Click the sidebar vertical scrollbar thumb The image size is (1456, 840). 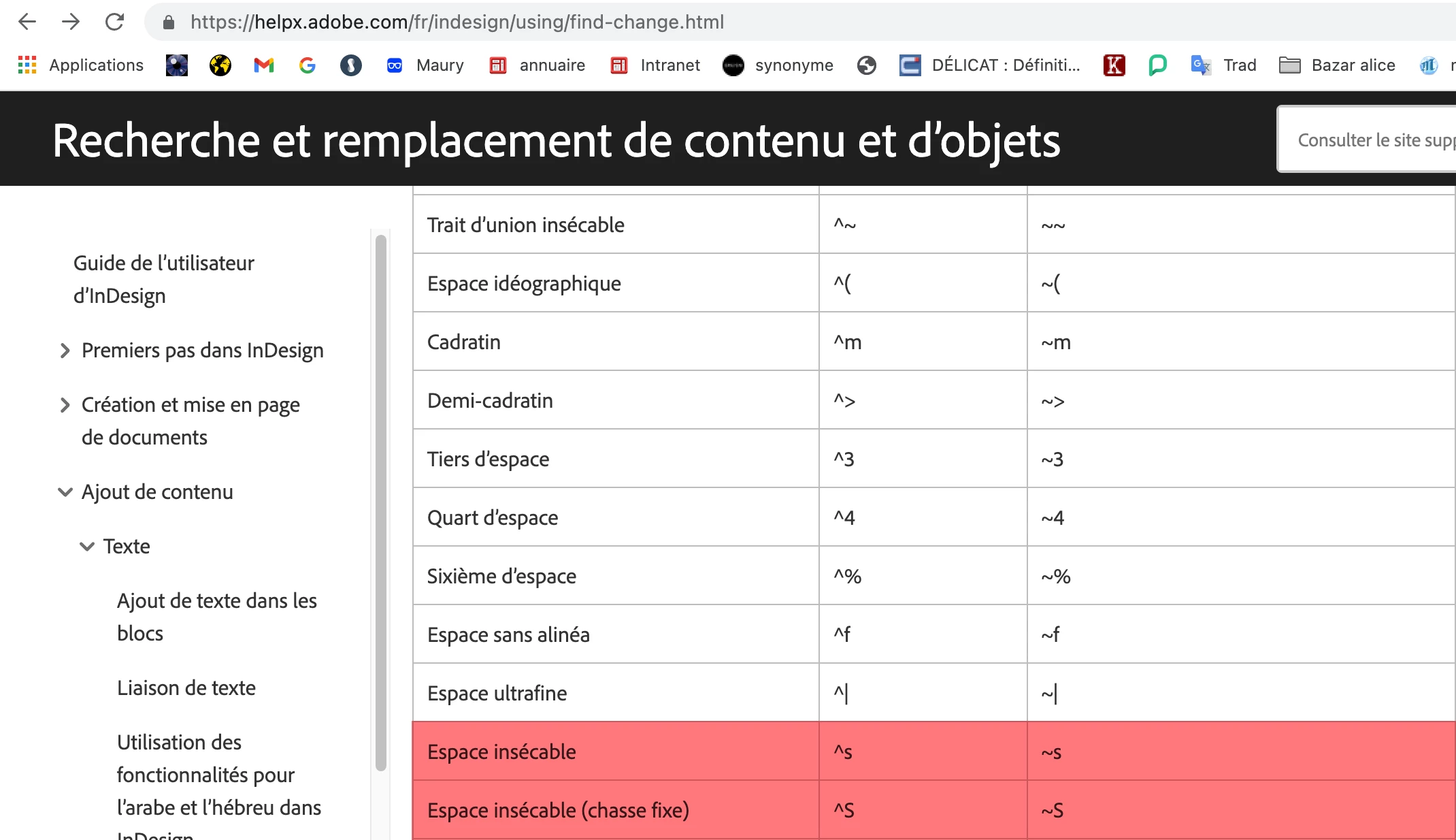click(x=381, y=504)
